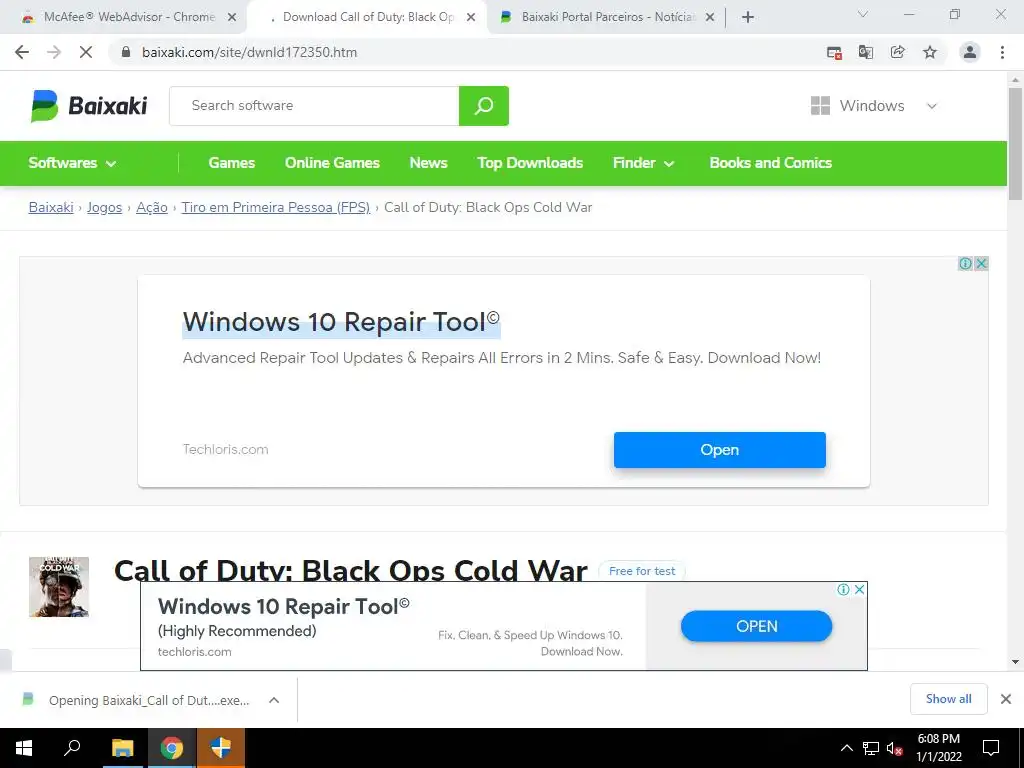Screen dimensions: 1024x768
Task: Open Tiro em Primeira Pessoa (FPS) breadcrumb
Action: point(276,207)
